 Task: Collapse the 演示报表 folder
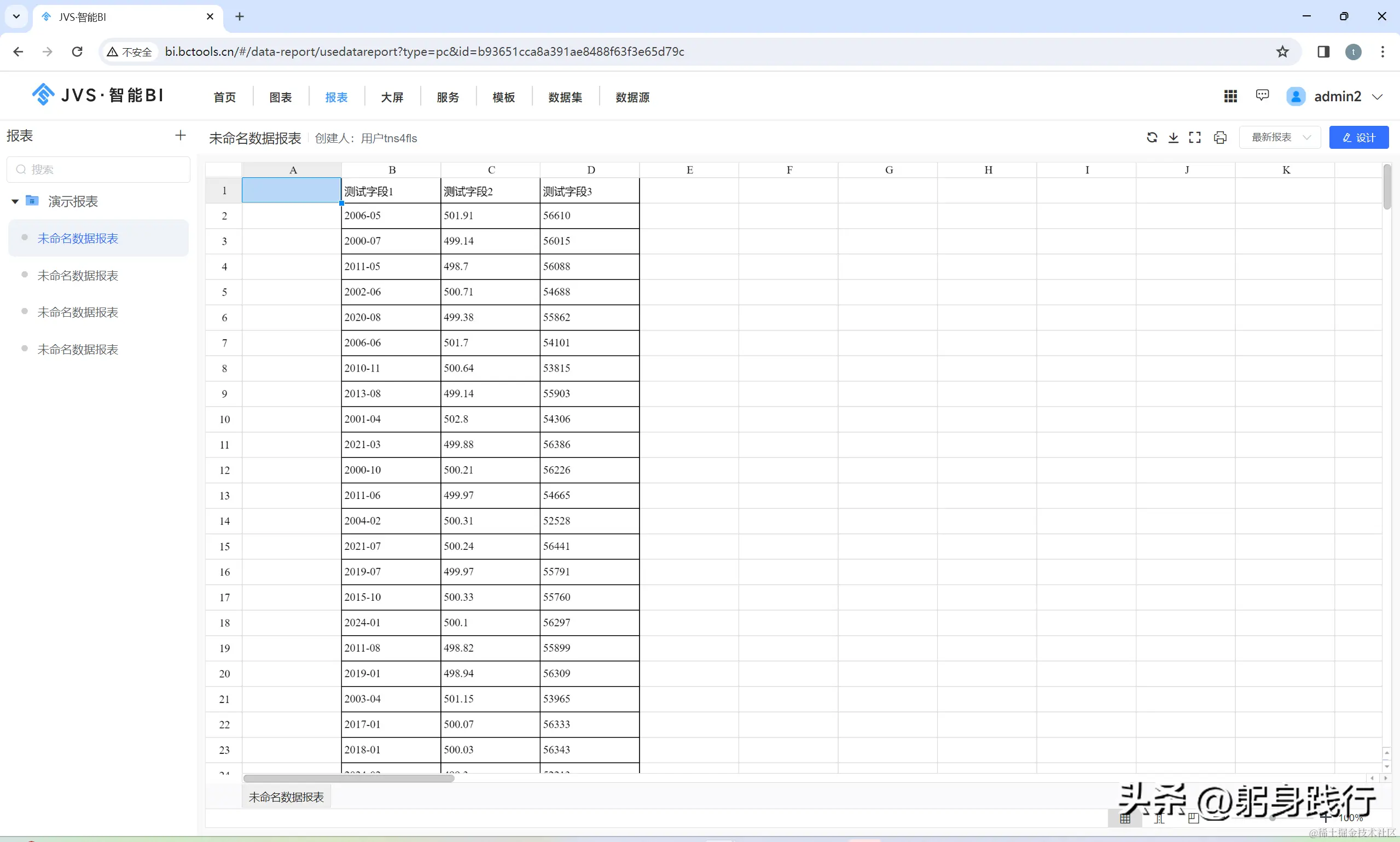(x=15, y=201)
